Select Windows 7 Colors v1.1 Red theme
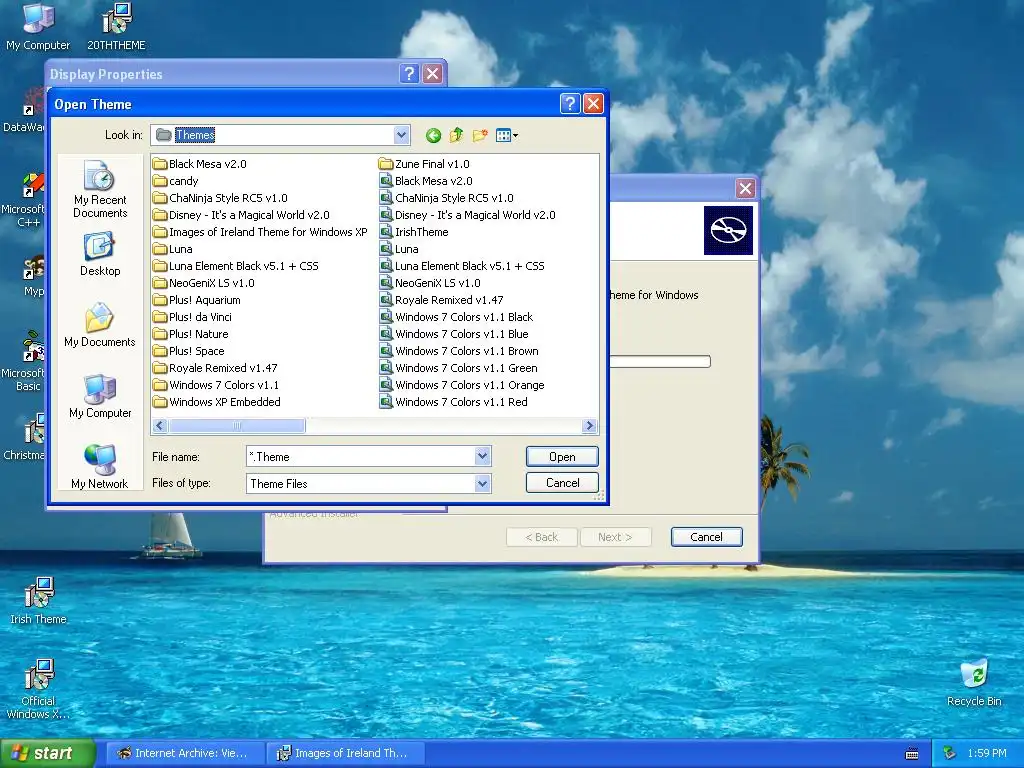 (x=454, y=402)
